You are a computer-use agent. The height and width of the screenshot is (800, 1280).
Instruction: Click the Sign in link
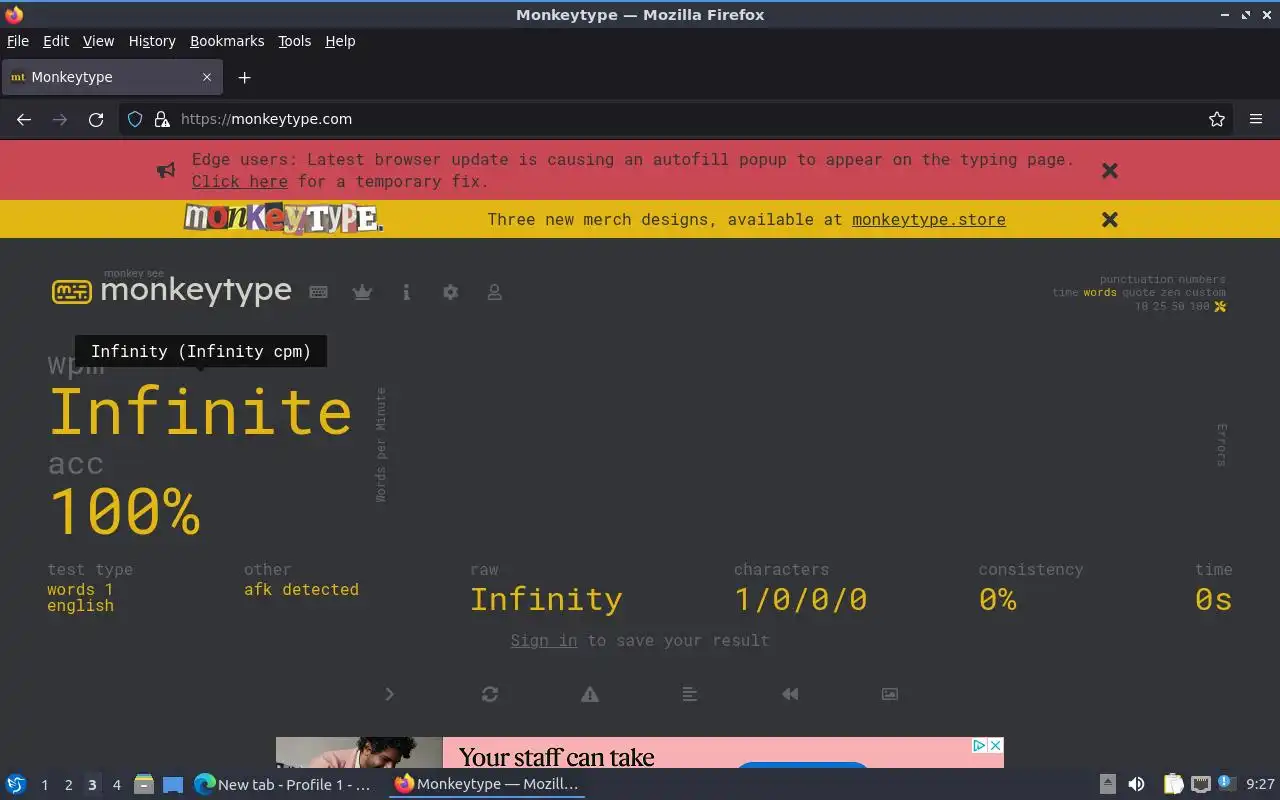point(544,640)
